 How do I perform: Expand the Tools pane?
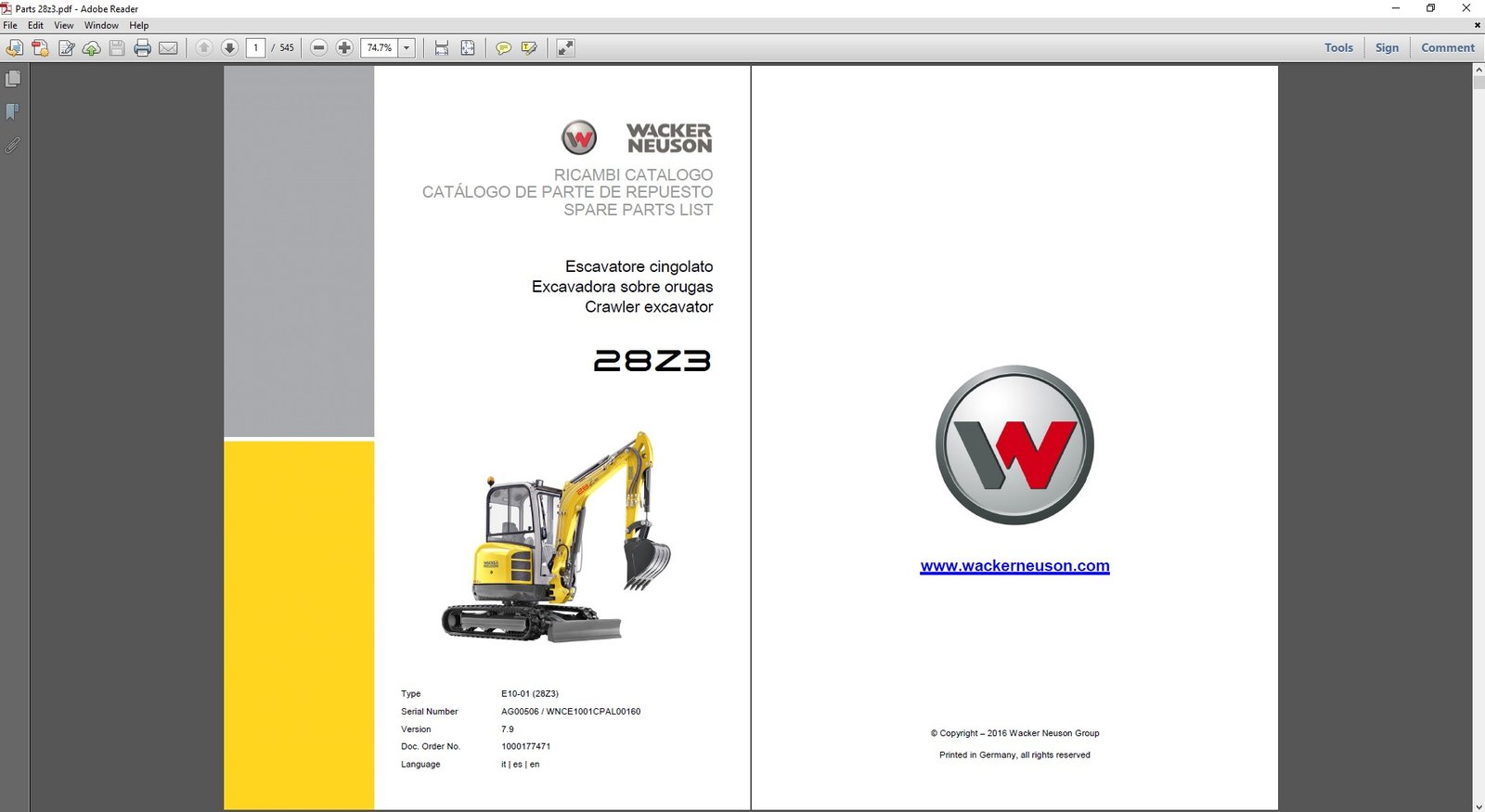1338,48
